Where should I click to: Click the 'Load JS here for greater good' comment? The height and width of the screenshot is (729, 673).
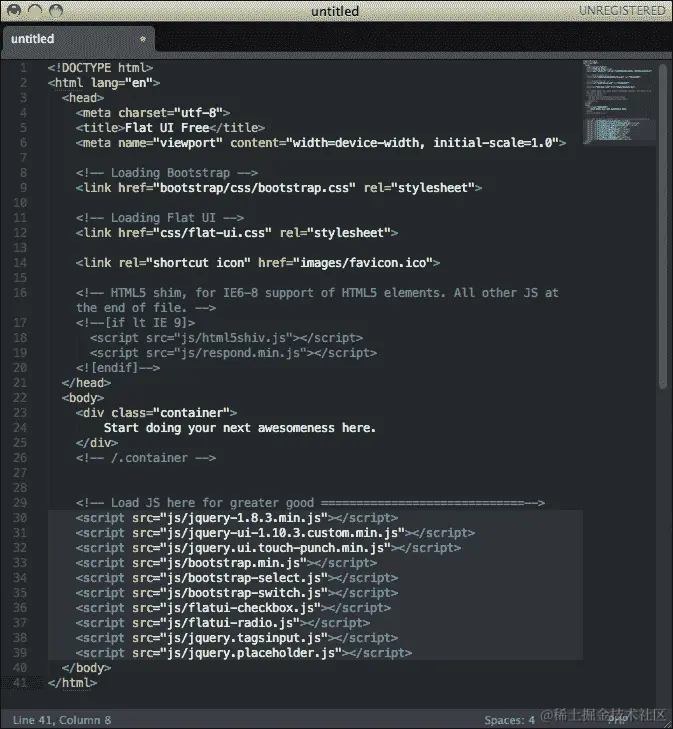[x=310, y=503]
